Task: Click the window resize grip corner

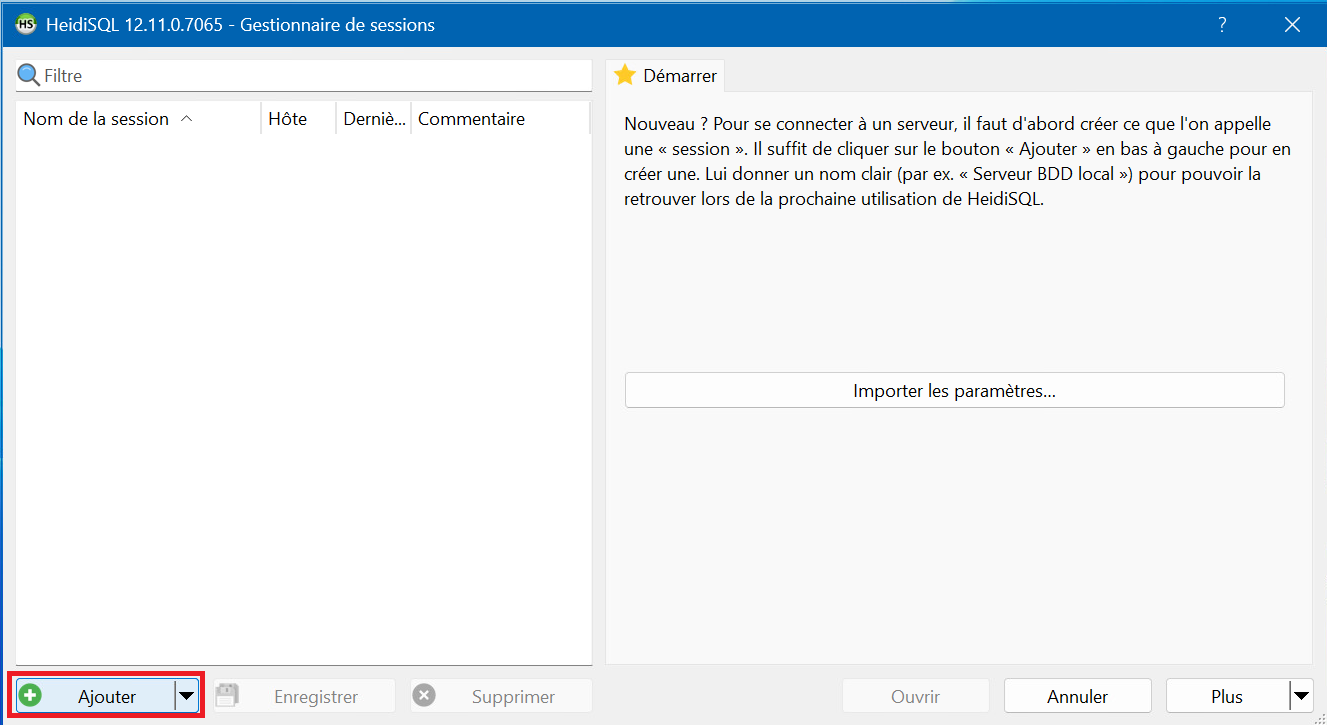Action: (x=1318, y=716)
